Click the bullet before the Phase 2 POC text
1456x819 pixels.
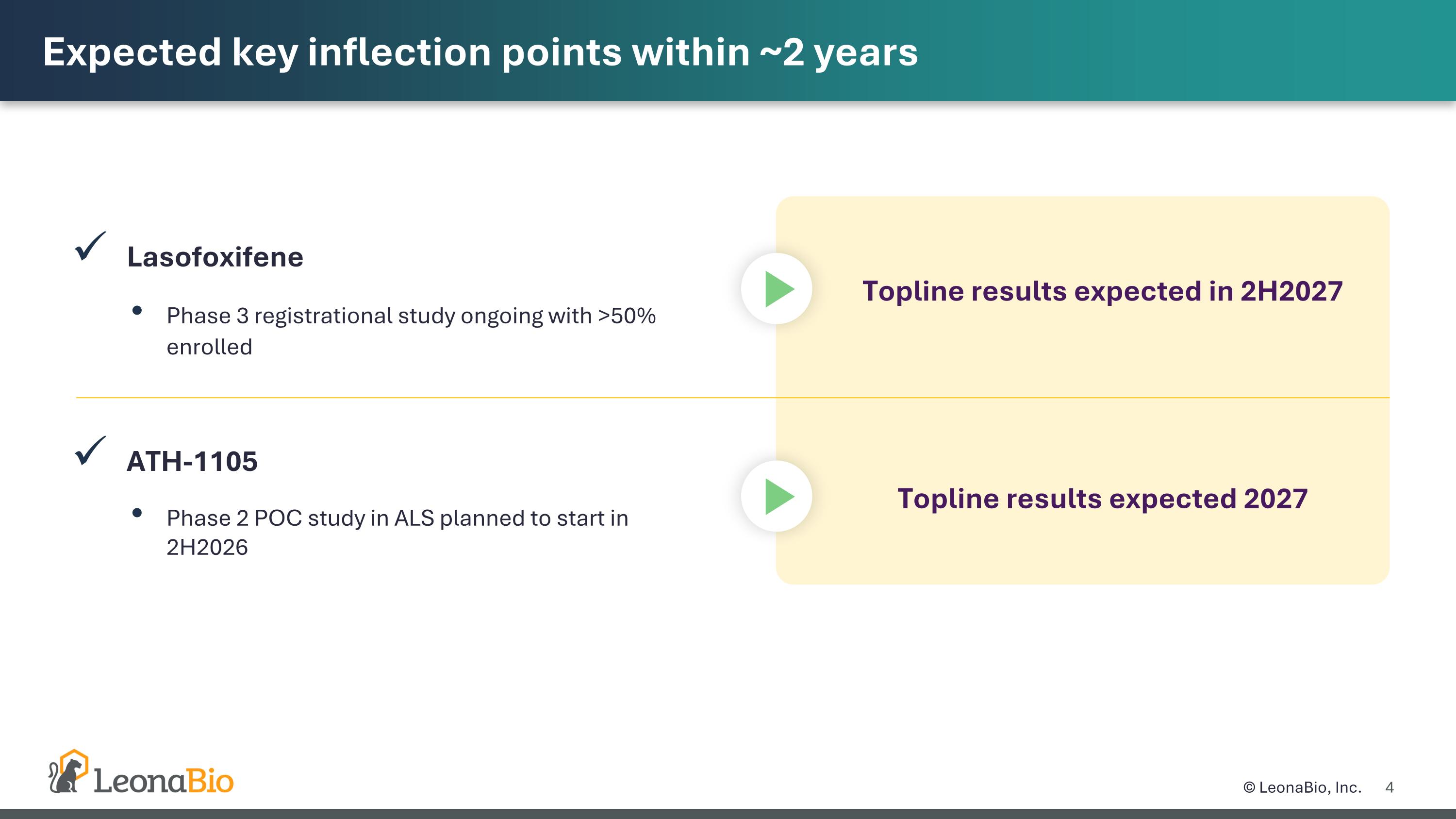pyautogui.click(x=137, y=513)
